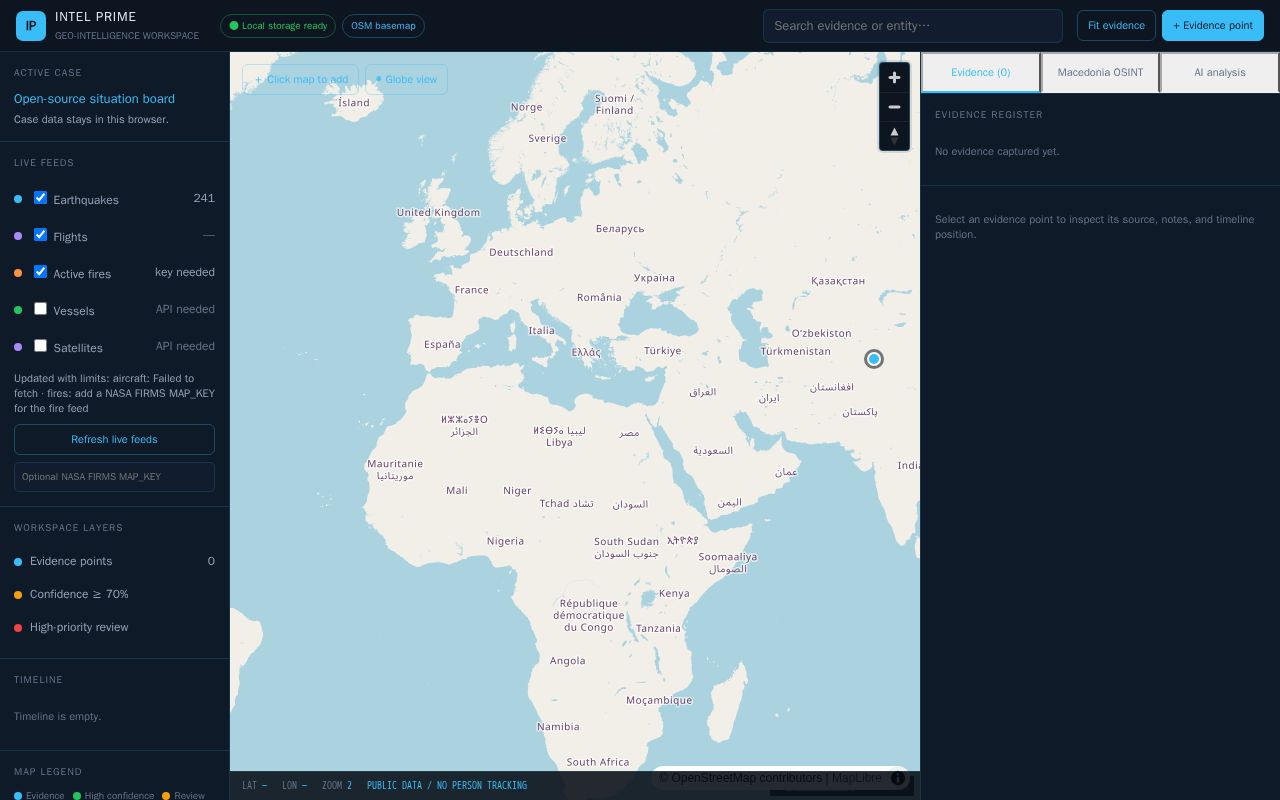Open the MapLibre attribution link
This screenshot has height=800, width=1280.
point(857,778)
